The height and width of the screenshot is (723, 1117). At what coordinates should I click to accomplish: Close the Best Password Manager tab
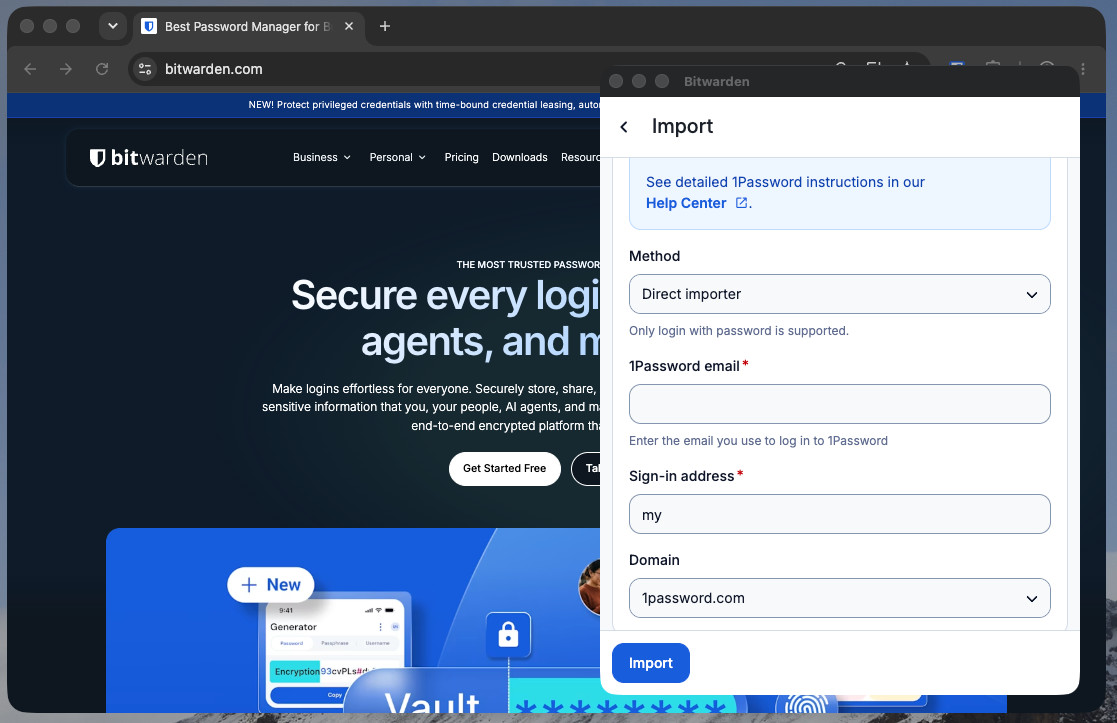coord(349,26)
